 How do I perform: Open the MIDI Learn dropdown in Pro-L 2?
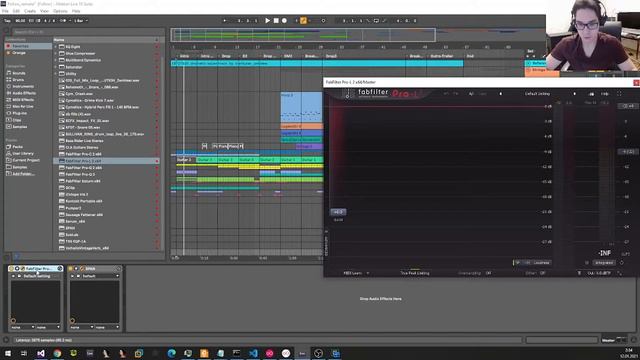click(x=356, y=273)
